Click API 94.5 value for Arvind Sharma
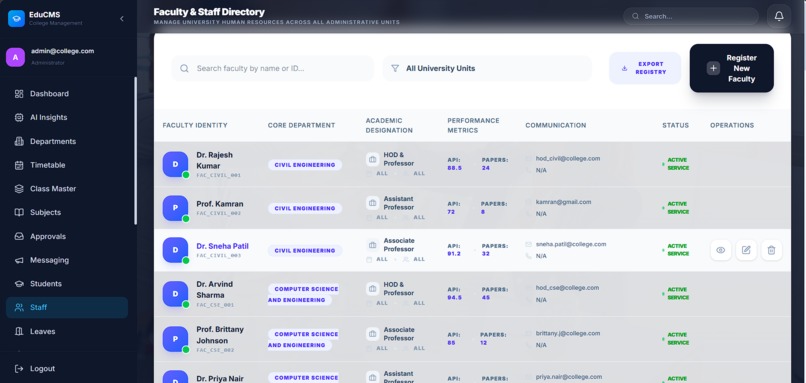Image resolution: width=806 pixels, height=383 pixels. tap(454, 298)
